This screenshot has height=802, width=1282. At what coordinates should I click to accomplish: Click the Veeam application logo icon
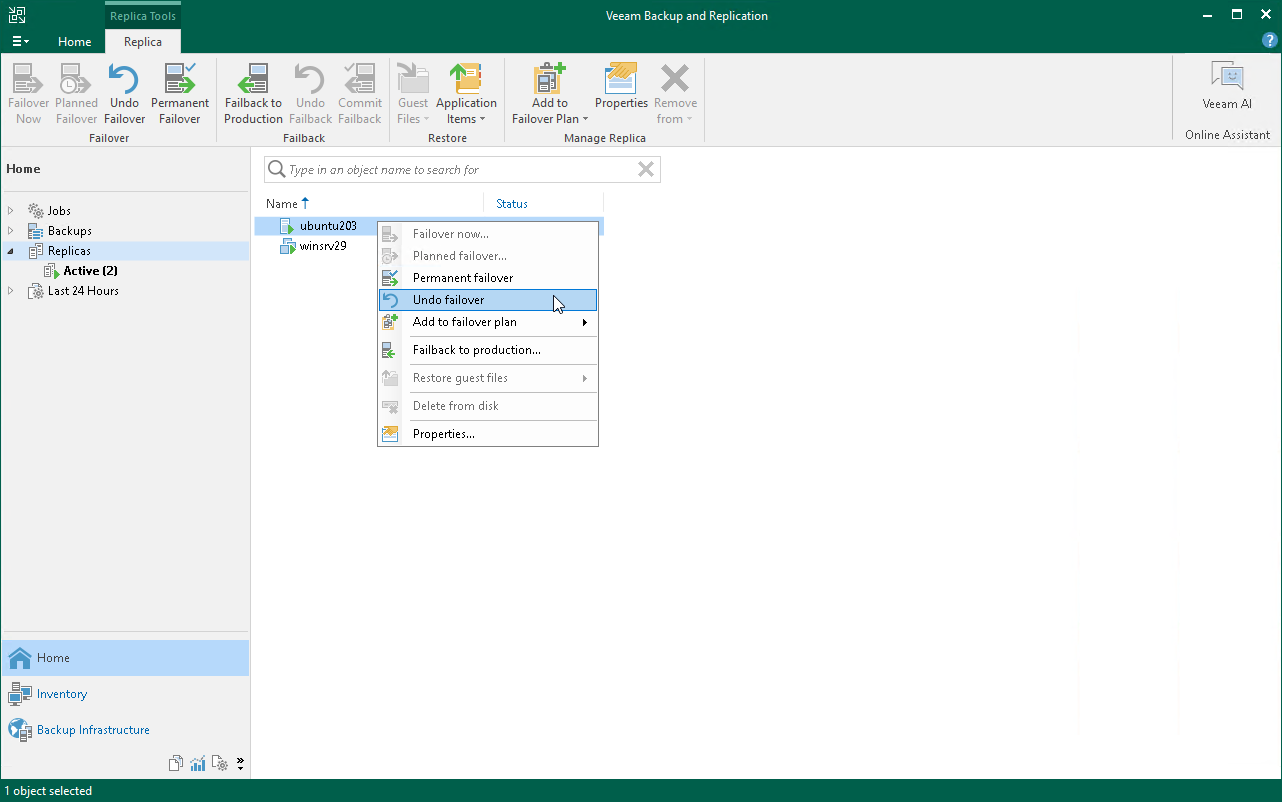pyautogui.click(x=17, y=15)
